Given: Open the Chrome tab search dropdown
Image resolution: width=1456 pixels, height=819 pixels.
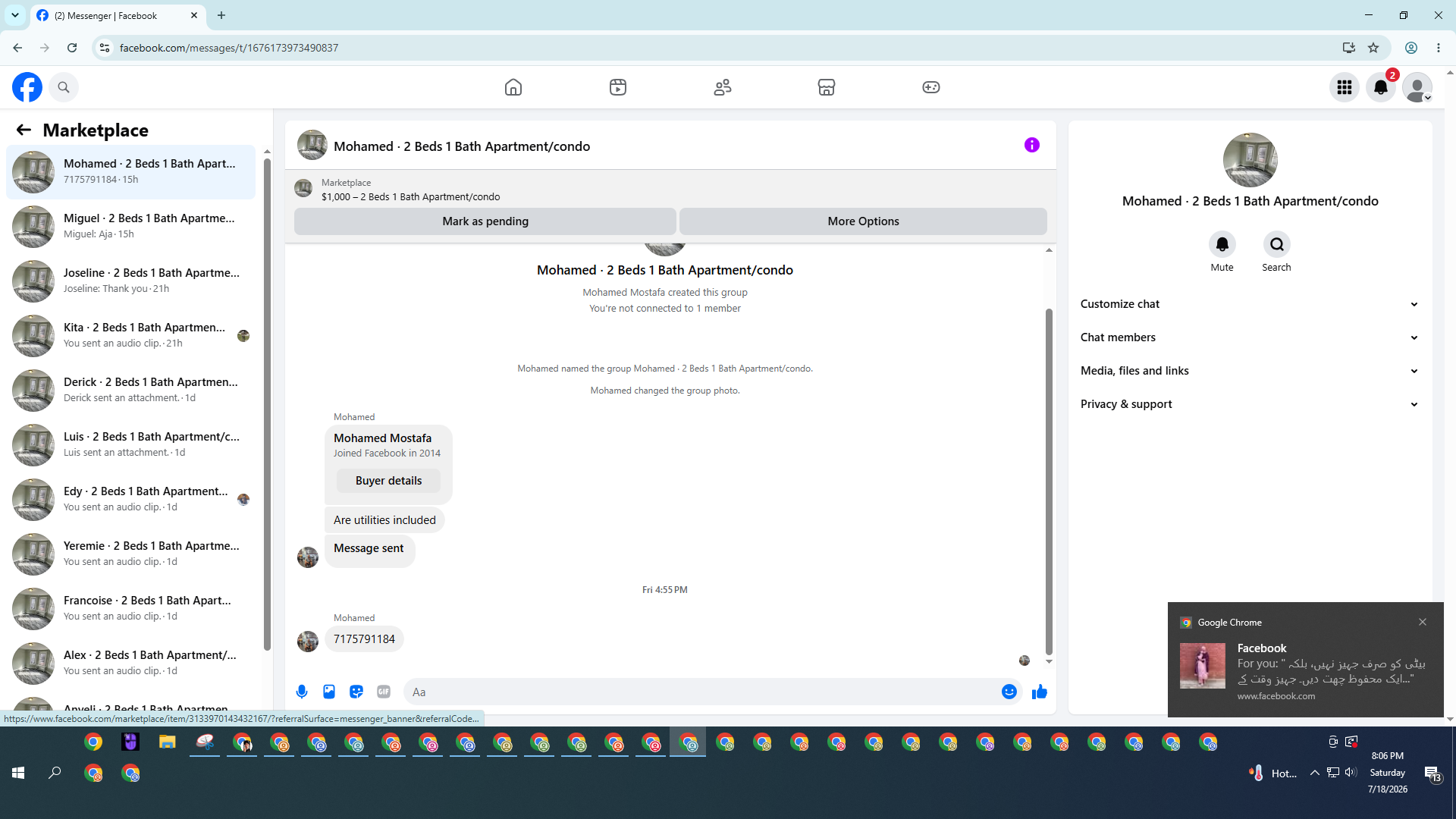Looking at the screenshot, I should click(x=15, y=15).
